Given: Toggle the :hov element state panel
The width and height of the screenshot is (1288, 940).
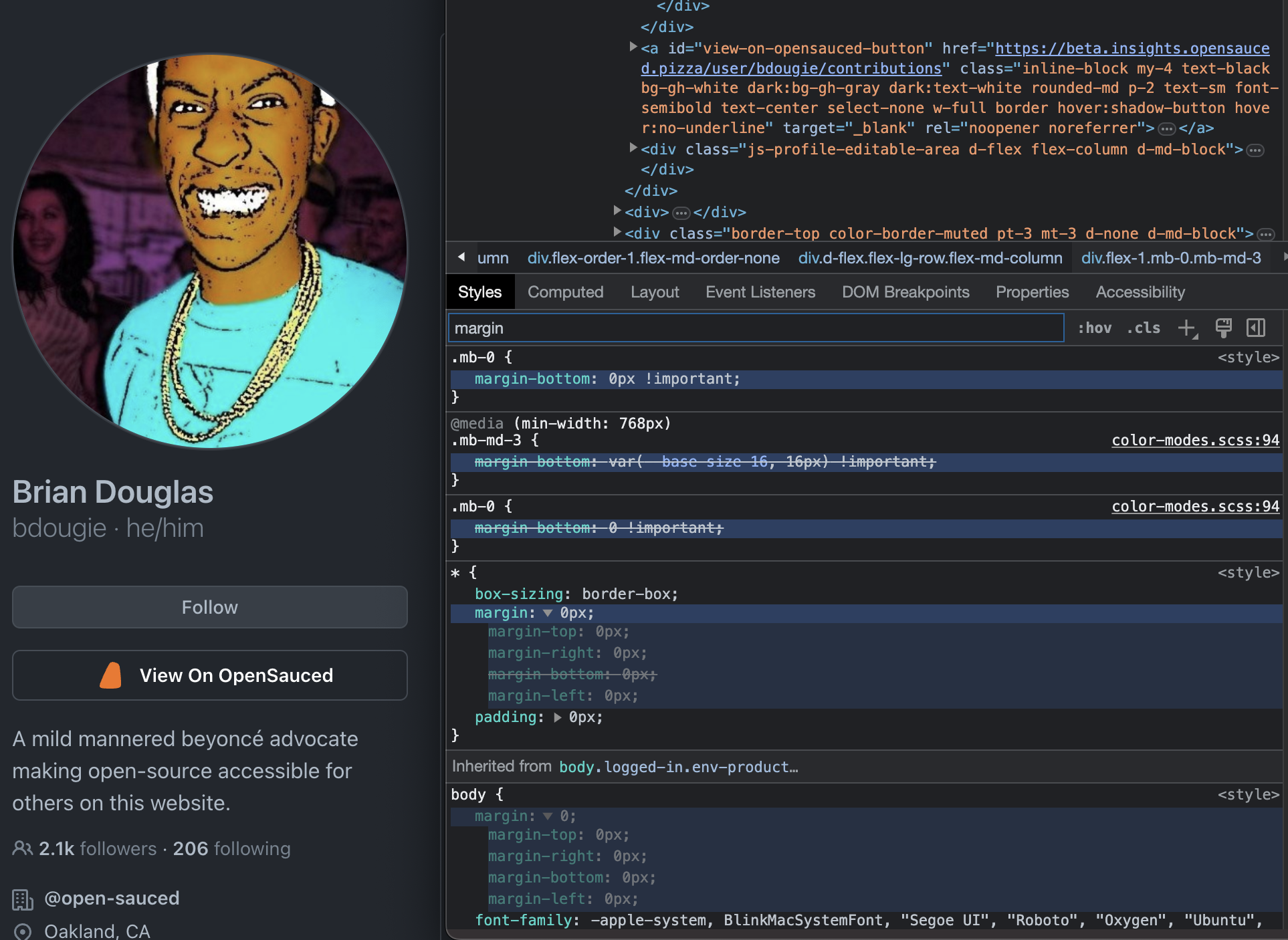Looking at the screenshot, I should pyautogui.click(x=1095, y=328).
